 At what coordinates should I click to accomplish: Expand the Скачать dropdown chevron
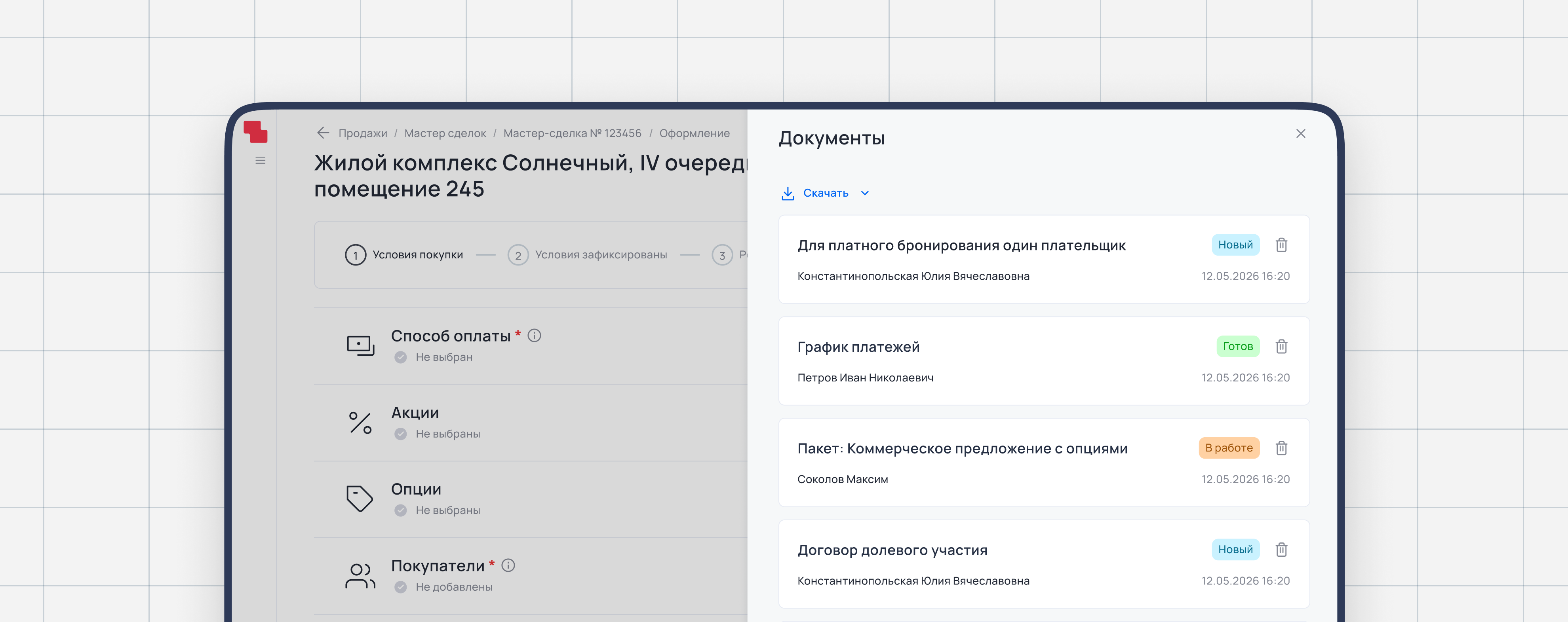pyautogui.click(x=865, y=193)
